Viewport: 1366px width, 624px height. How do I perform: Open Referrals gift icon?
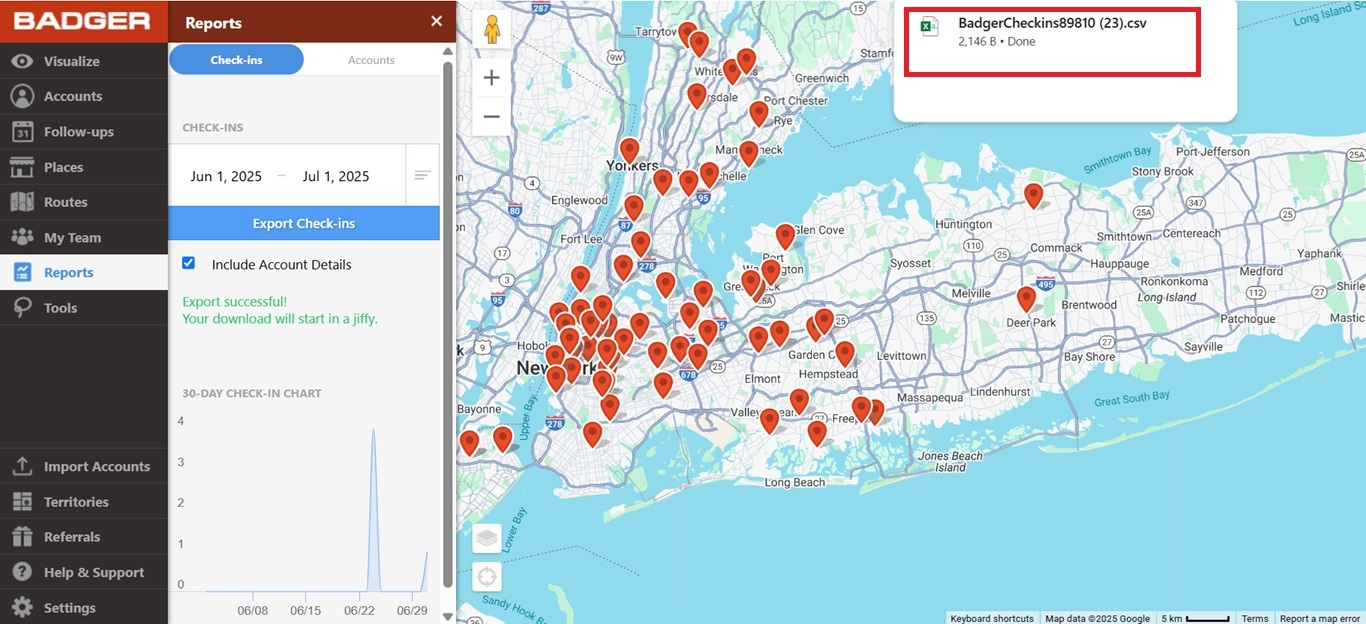point(22,537)
